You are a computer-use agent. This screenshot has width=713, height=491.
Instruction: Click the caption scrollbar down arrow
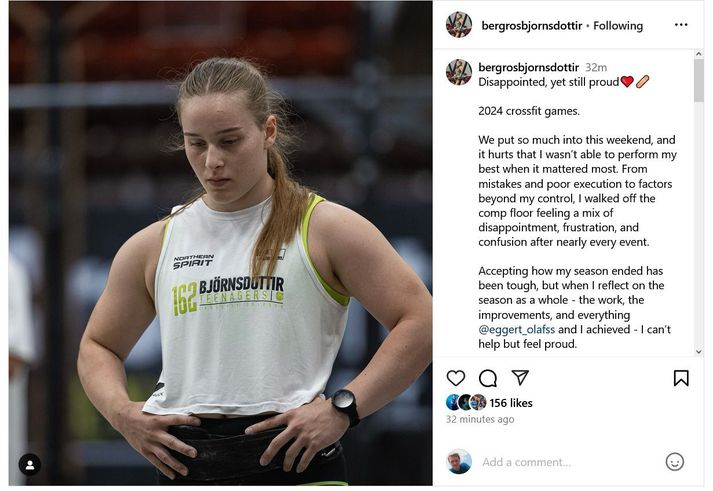coord(698,351)
